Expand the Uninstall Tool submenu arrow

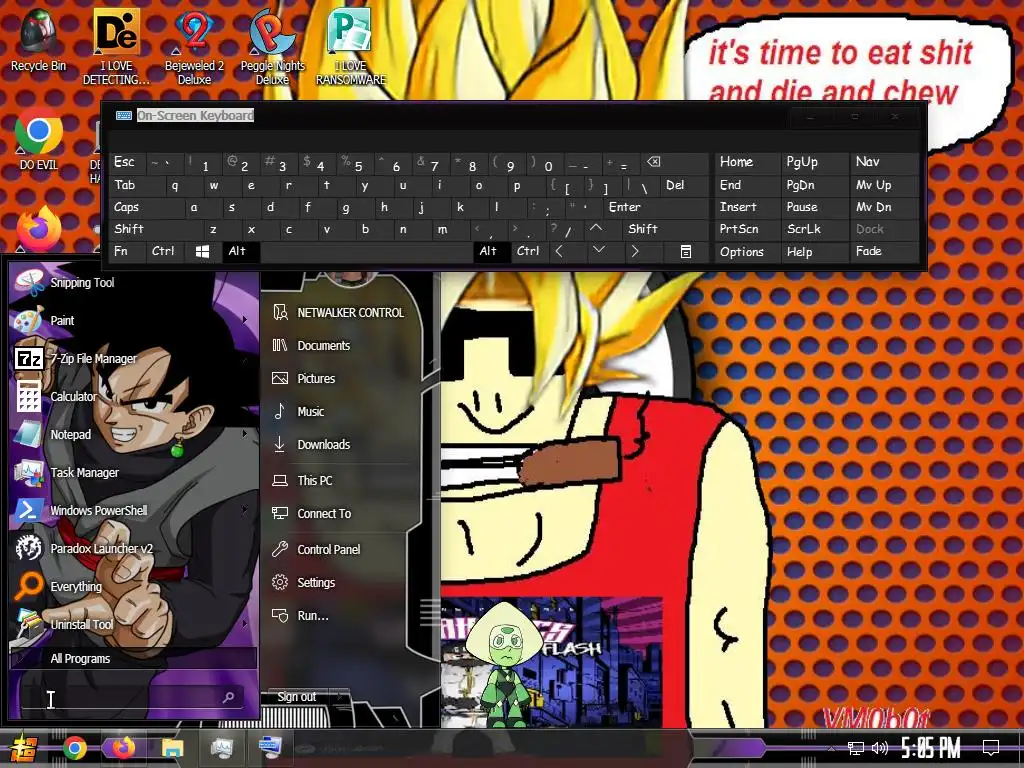[245, 624]
